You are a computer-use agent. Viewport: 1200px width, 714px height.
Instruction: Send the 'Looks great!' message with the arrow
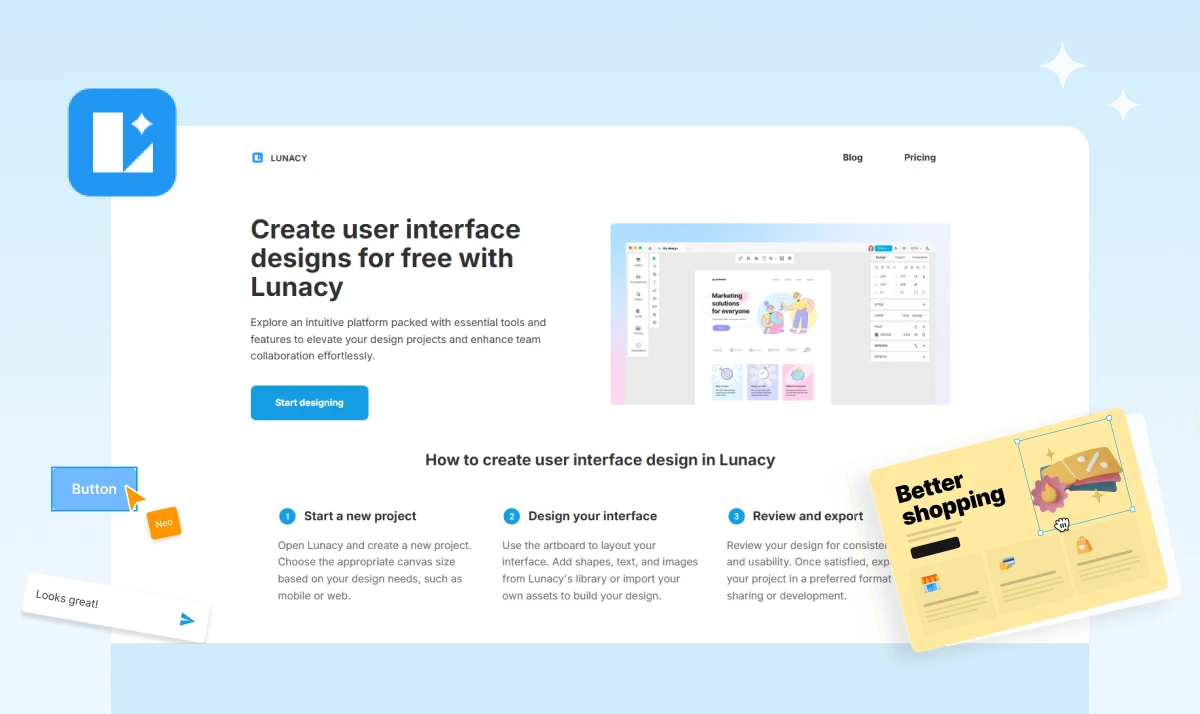pos(187,620)
